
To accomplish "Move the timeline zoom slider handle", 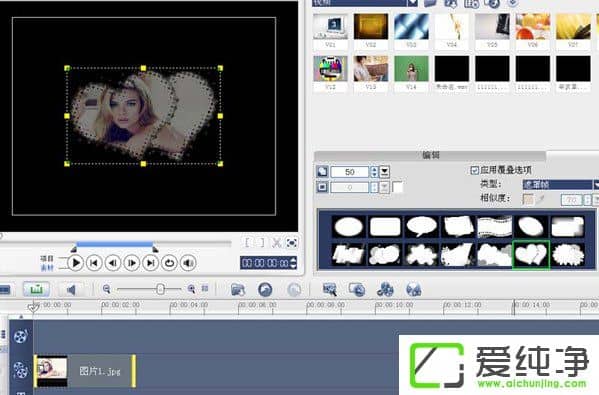I will point(160,289).
